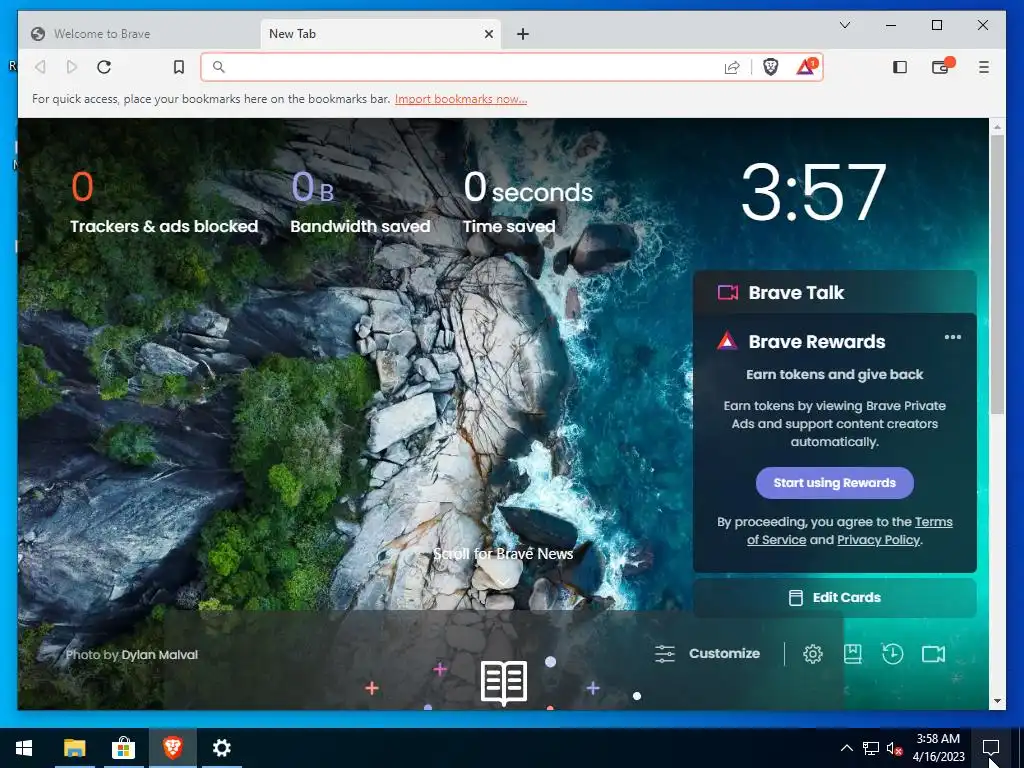Open the Brave Talk card
Screen dimensions: 1024x768
click(x=835, y=292)
